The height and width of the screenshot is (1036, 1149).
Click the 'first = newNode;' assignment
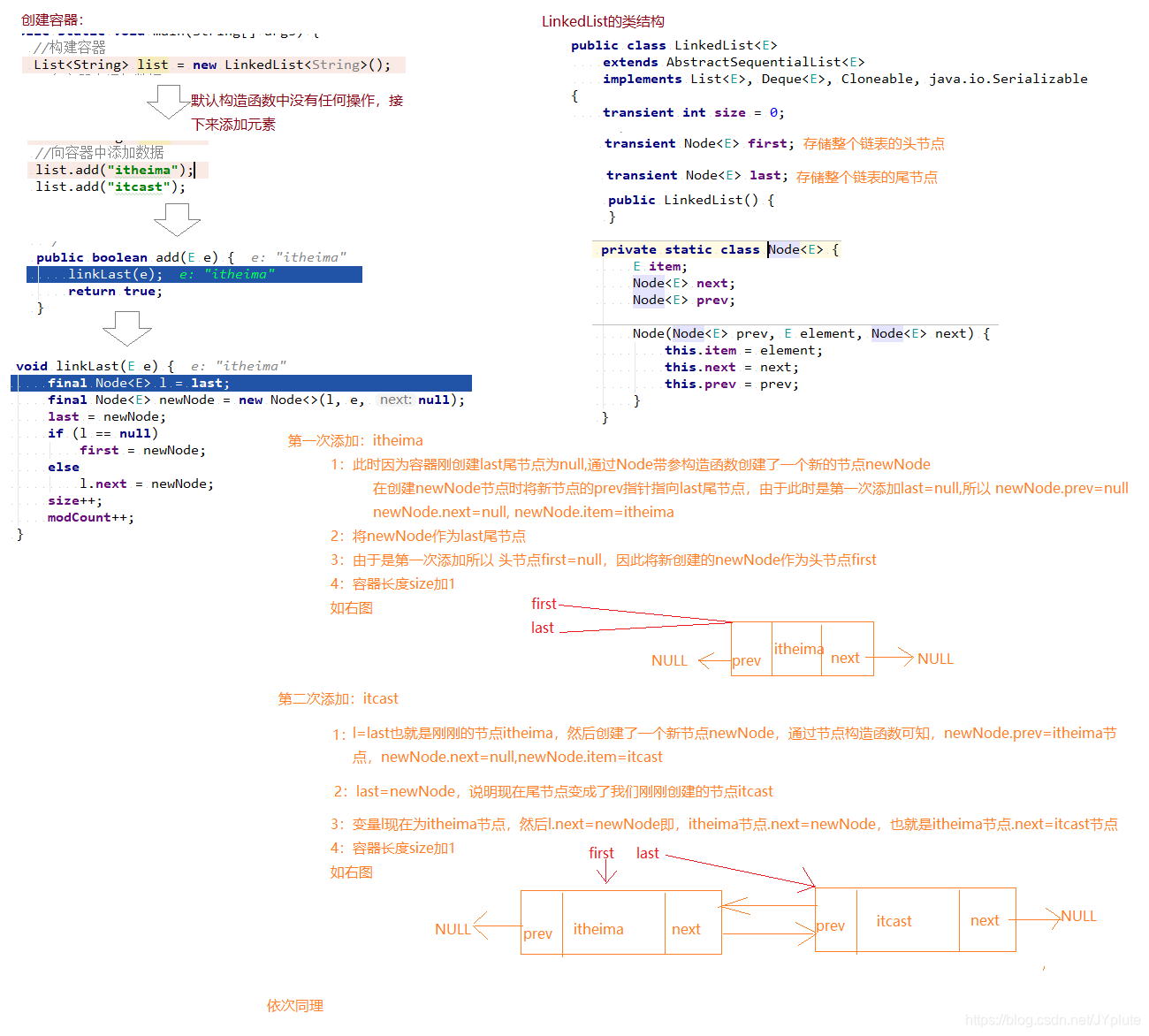point(142,450)
